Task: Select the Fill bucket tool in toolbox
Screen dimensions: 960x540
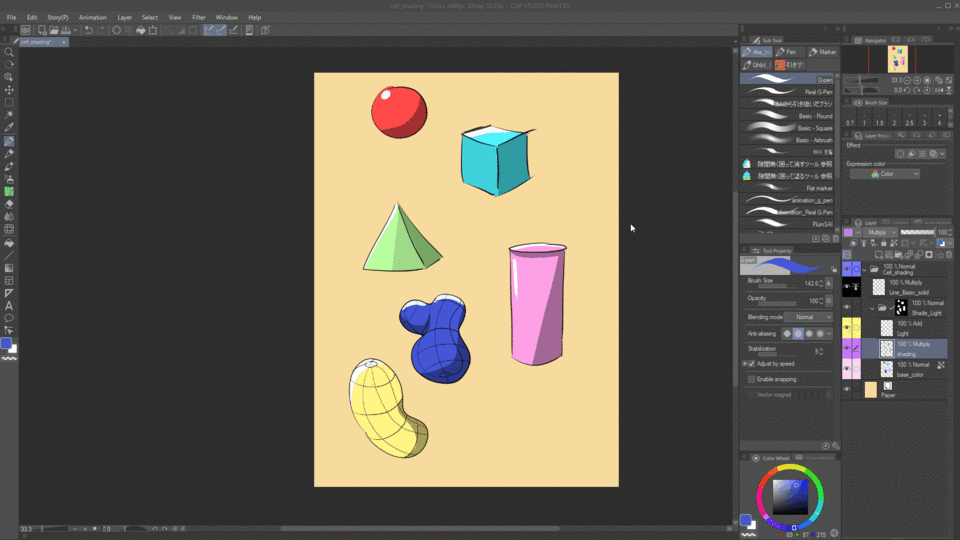Action: (9, 242)
